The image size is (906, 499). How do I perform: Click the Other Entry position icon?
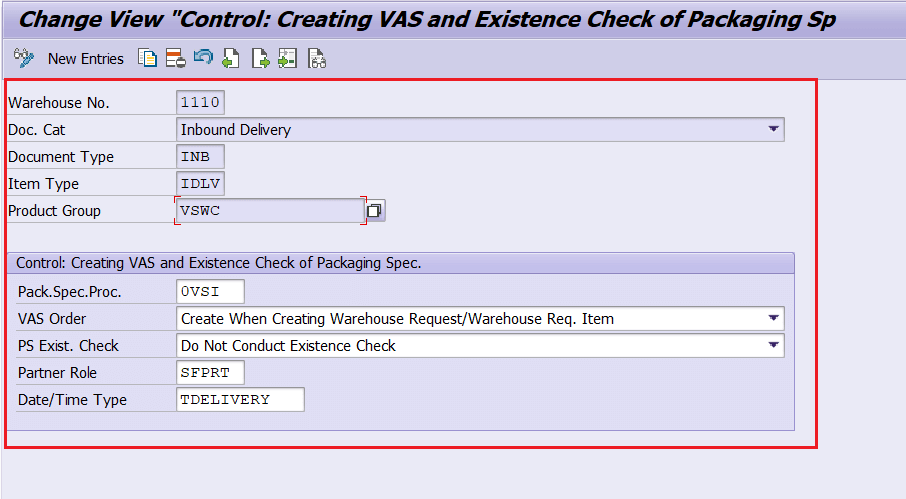(x=288, y=58)
